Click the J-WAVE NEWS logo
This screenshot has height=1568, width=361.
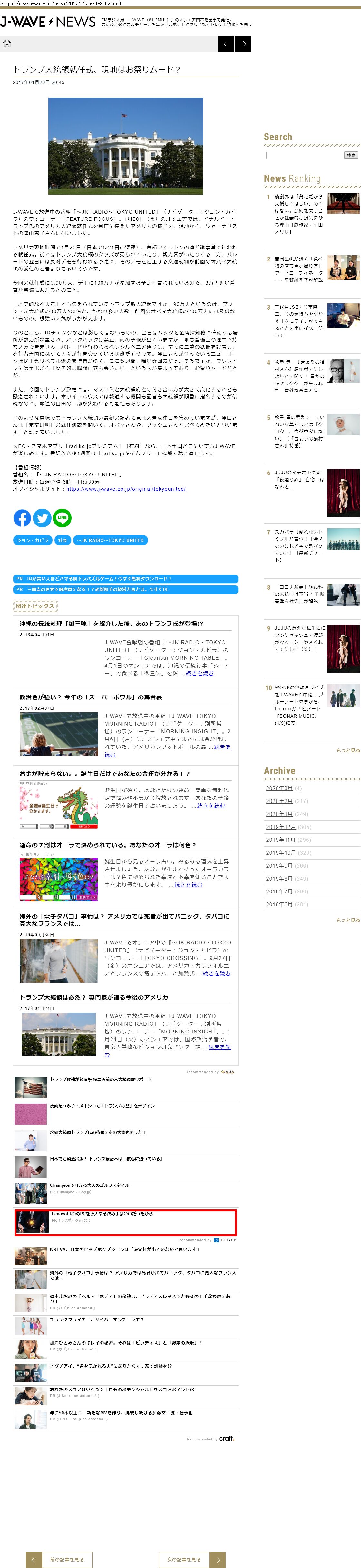coord(48,22)
